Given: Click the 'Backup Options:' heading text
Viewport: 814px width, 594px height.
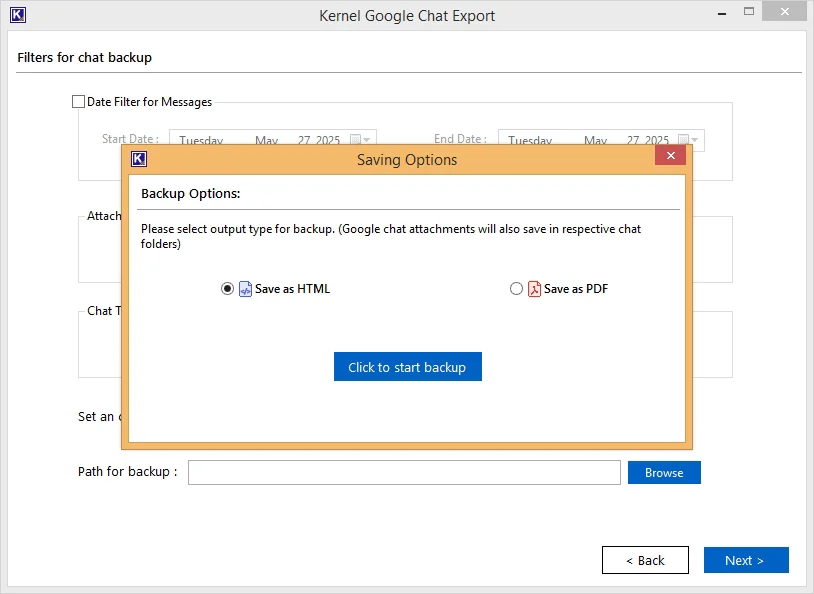Looking at the screenshot, I should [191, 194].
